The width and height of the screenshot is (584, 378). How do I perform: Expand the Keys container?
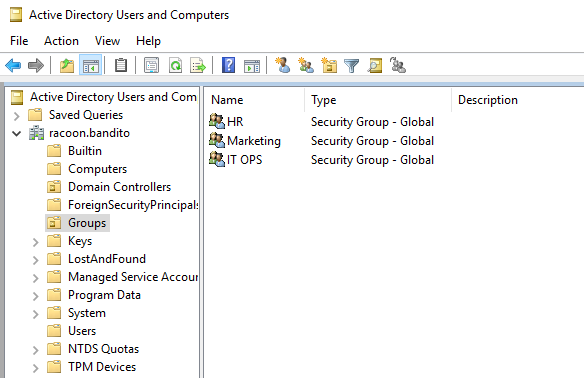click(x=35, y=242)
